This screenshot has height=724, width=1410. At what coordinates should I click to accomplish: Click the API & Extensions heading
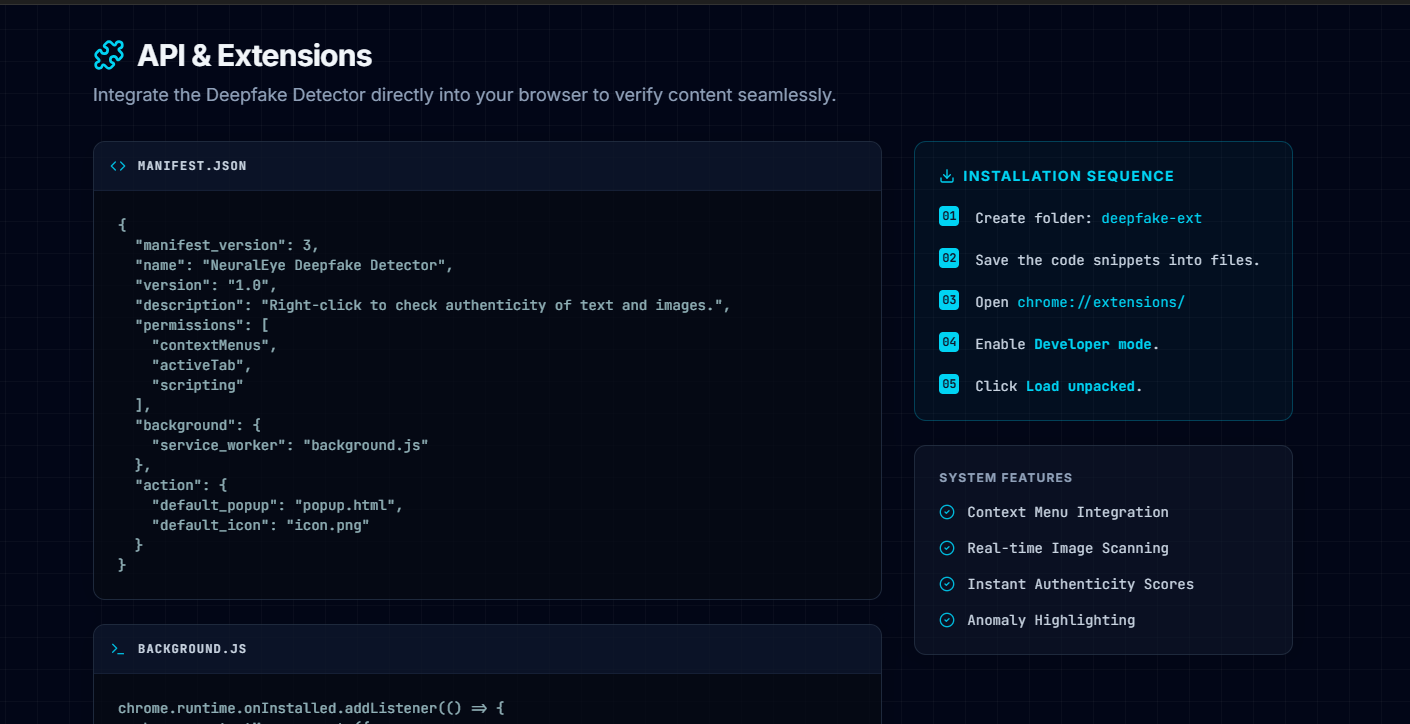(x=254, y=56)
